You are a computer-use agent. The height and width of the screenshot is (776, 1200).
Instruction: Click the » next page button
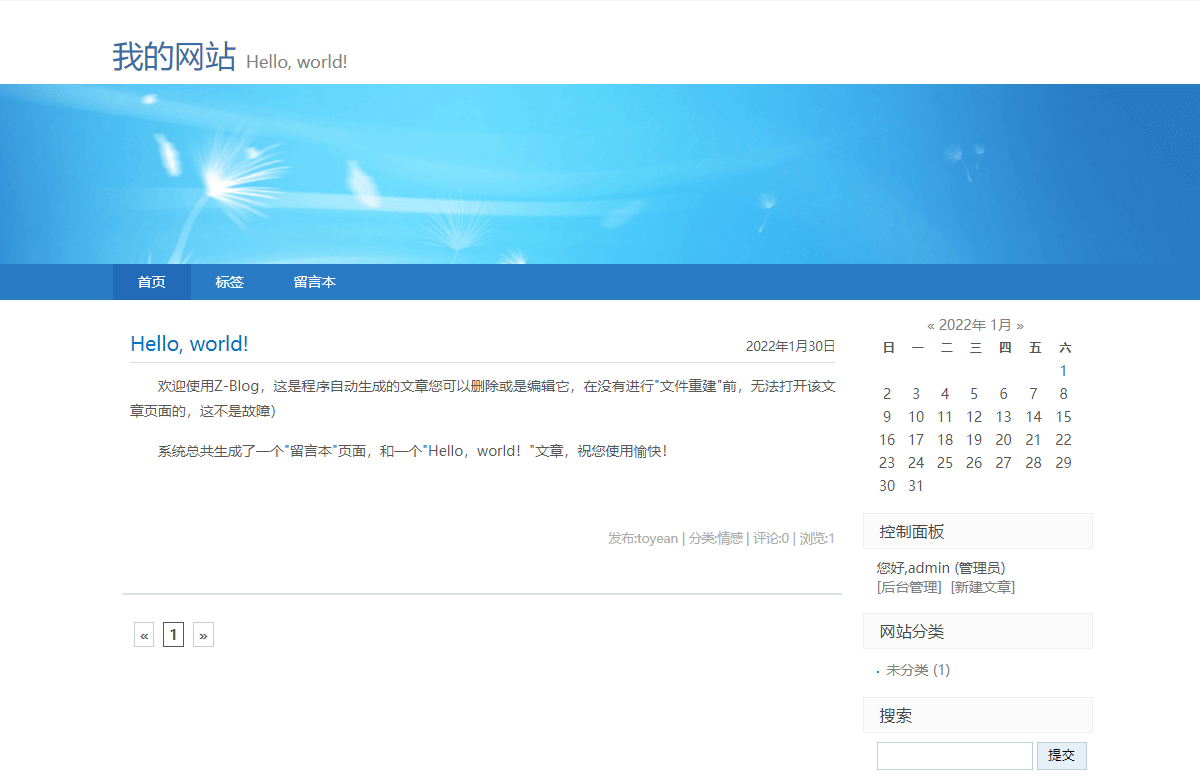point(203,635)
